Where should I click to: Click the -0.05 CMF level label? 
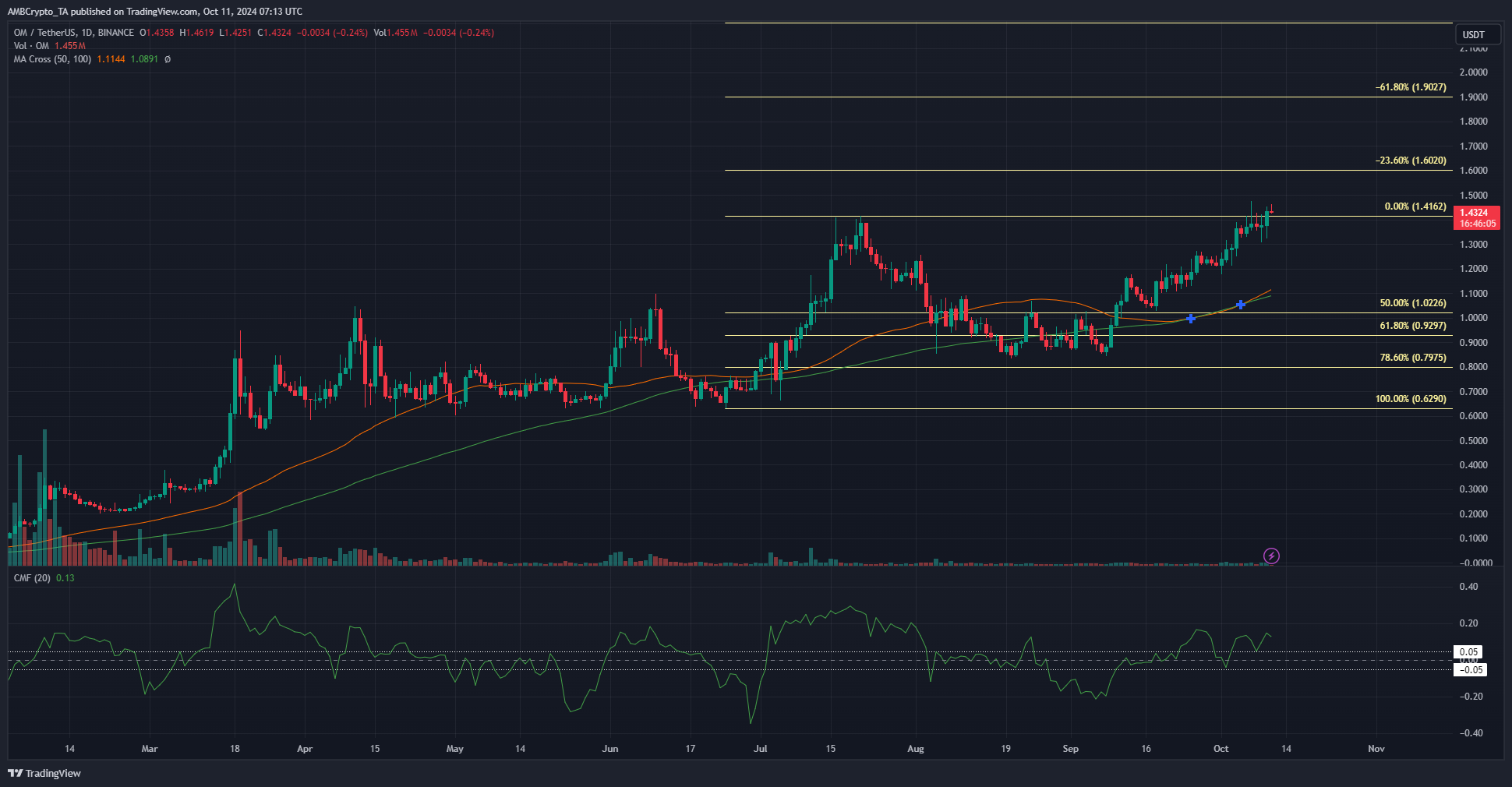coord(1471,670)
